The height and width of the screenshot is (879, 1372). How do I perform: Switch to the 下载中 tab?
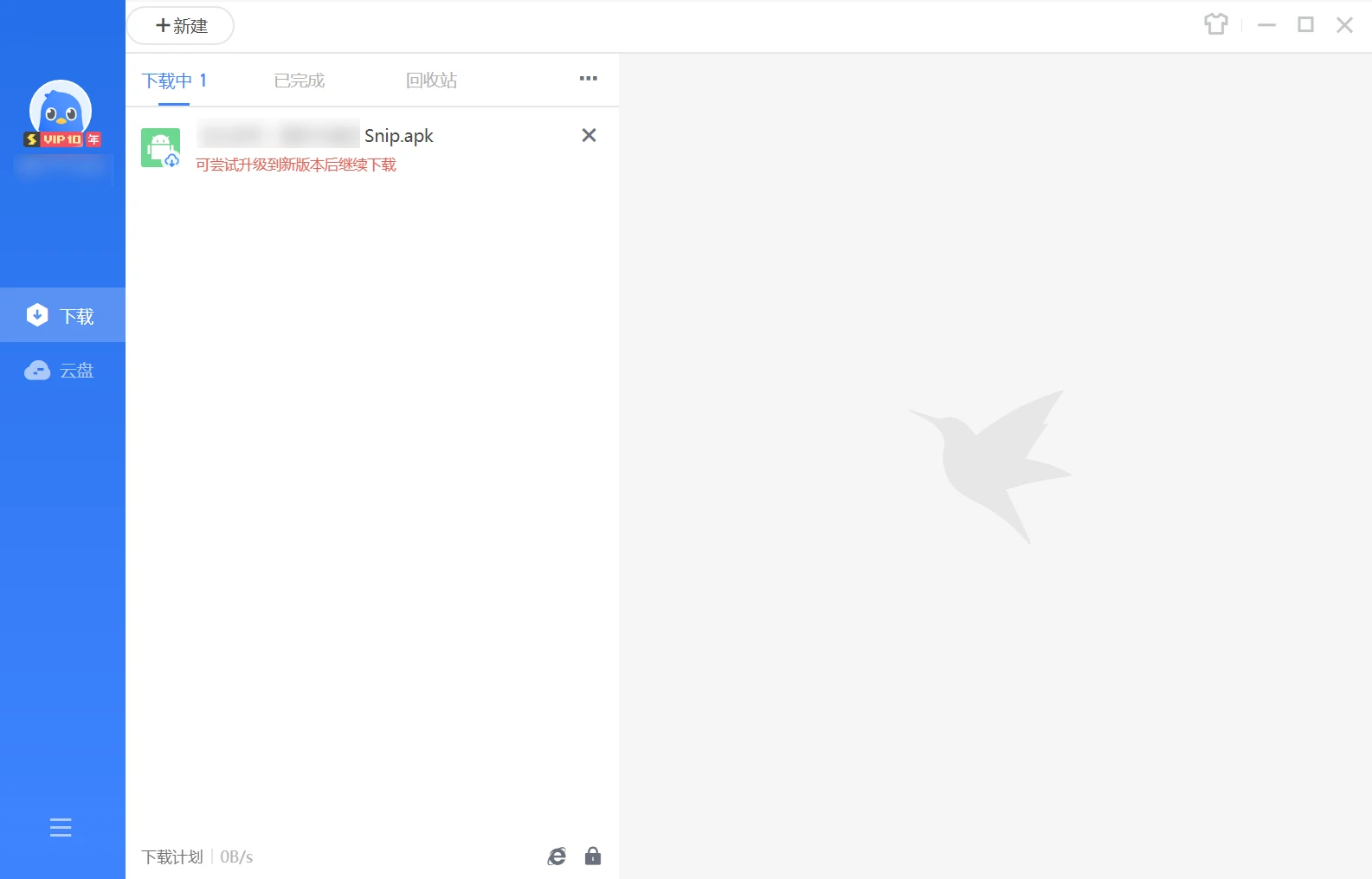click(174, 81)
